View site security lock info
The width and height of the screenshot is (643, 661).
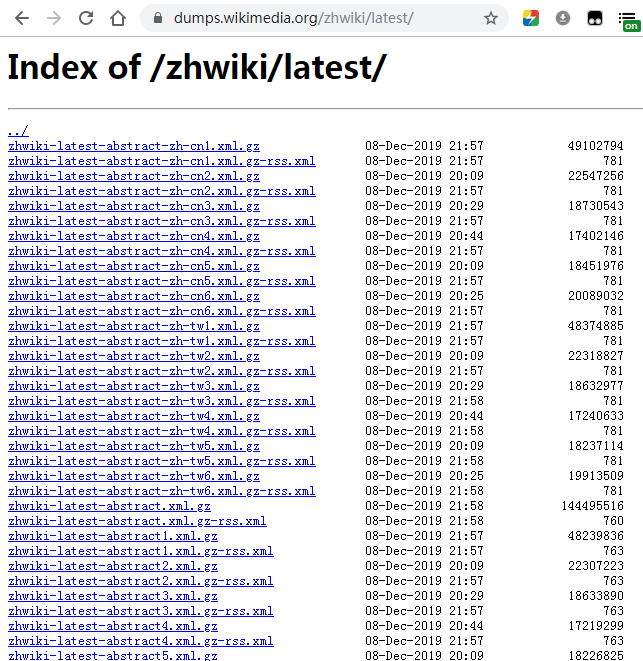pyautogui.click(x=158, y=18)
